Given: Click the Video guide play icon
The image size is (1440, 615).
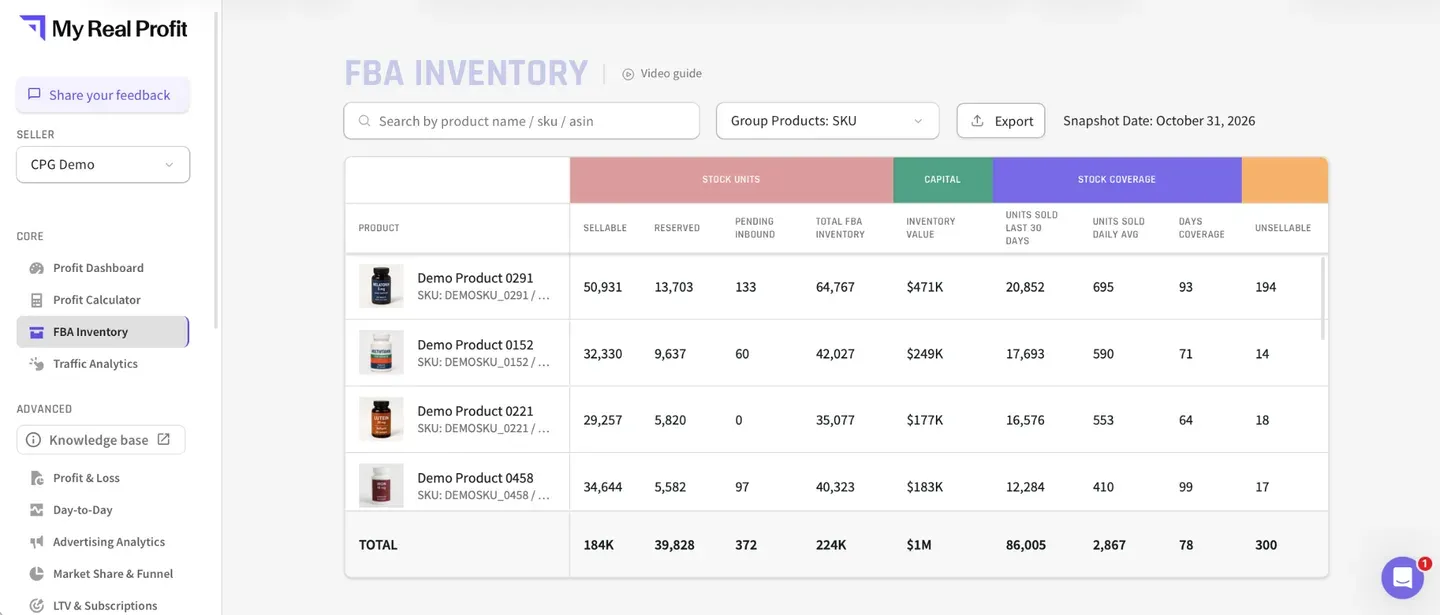Looking at the screenshot, I should (628, 74).
